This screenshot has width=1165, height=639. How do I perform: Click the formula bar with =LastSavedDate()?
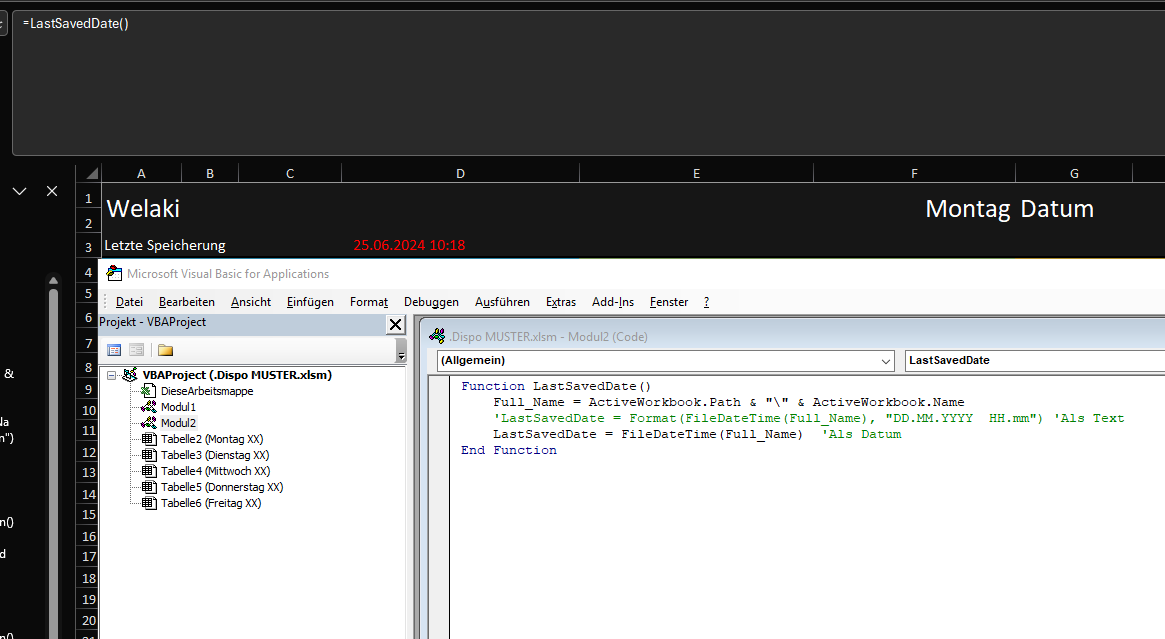tap(588, 82)
